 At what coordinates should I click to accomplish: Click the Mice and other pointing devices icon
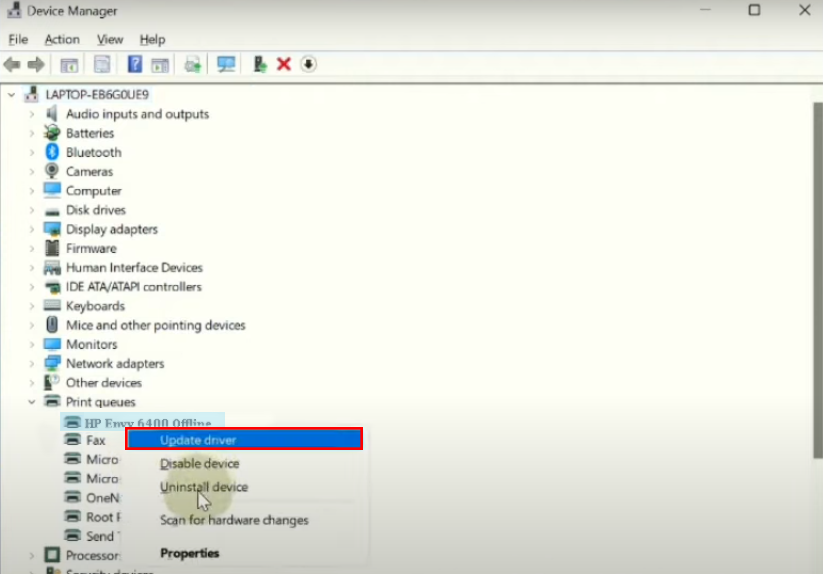[52, 325]
